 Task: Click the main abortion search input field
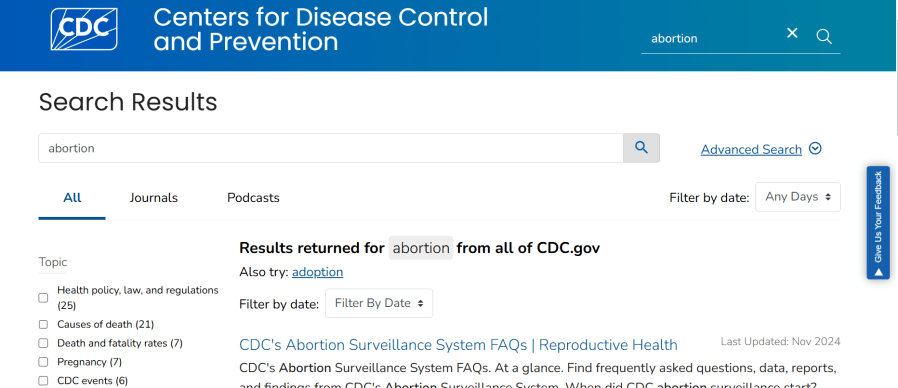pos(330,148)
